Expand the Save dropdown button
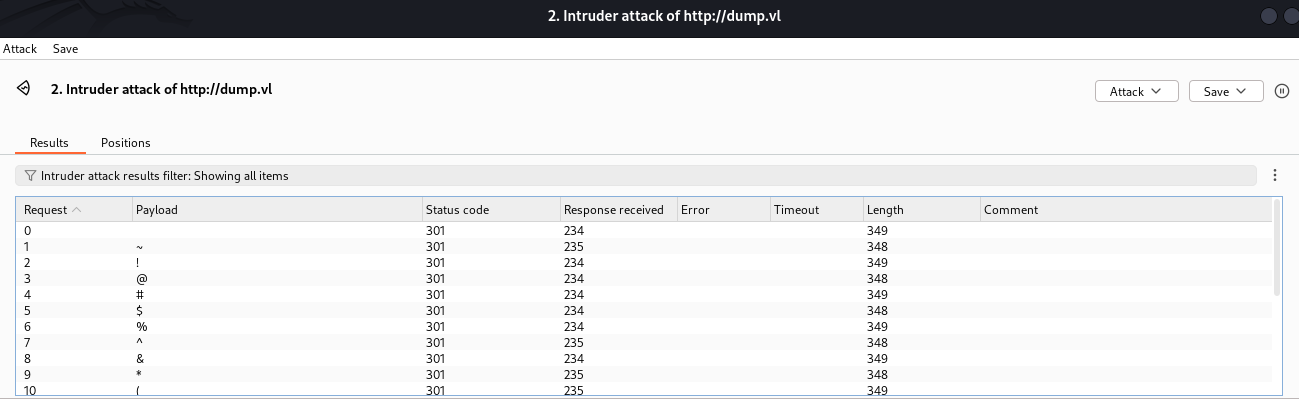 coord(1226,91)
